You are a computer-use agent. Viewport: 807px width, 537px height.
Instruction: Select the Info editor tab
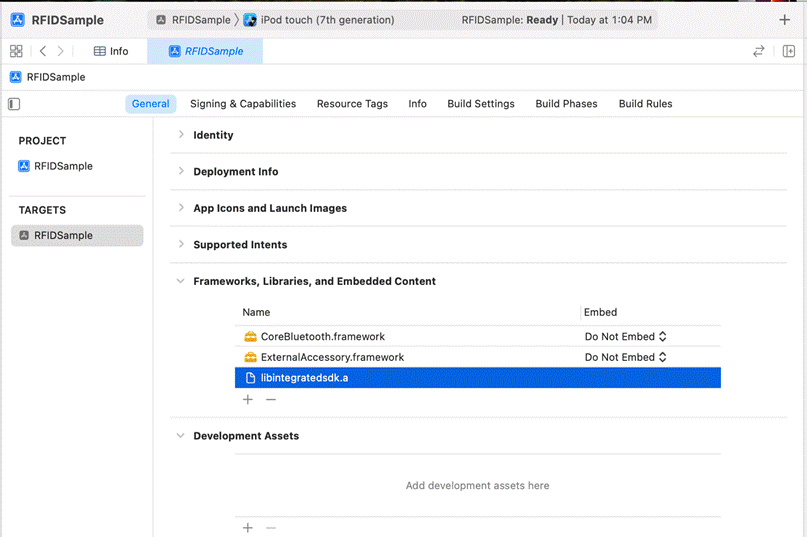(x=111, y=51)
